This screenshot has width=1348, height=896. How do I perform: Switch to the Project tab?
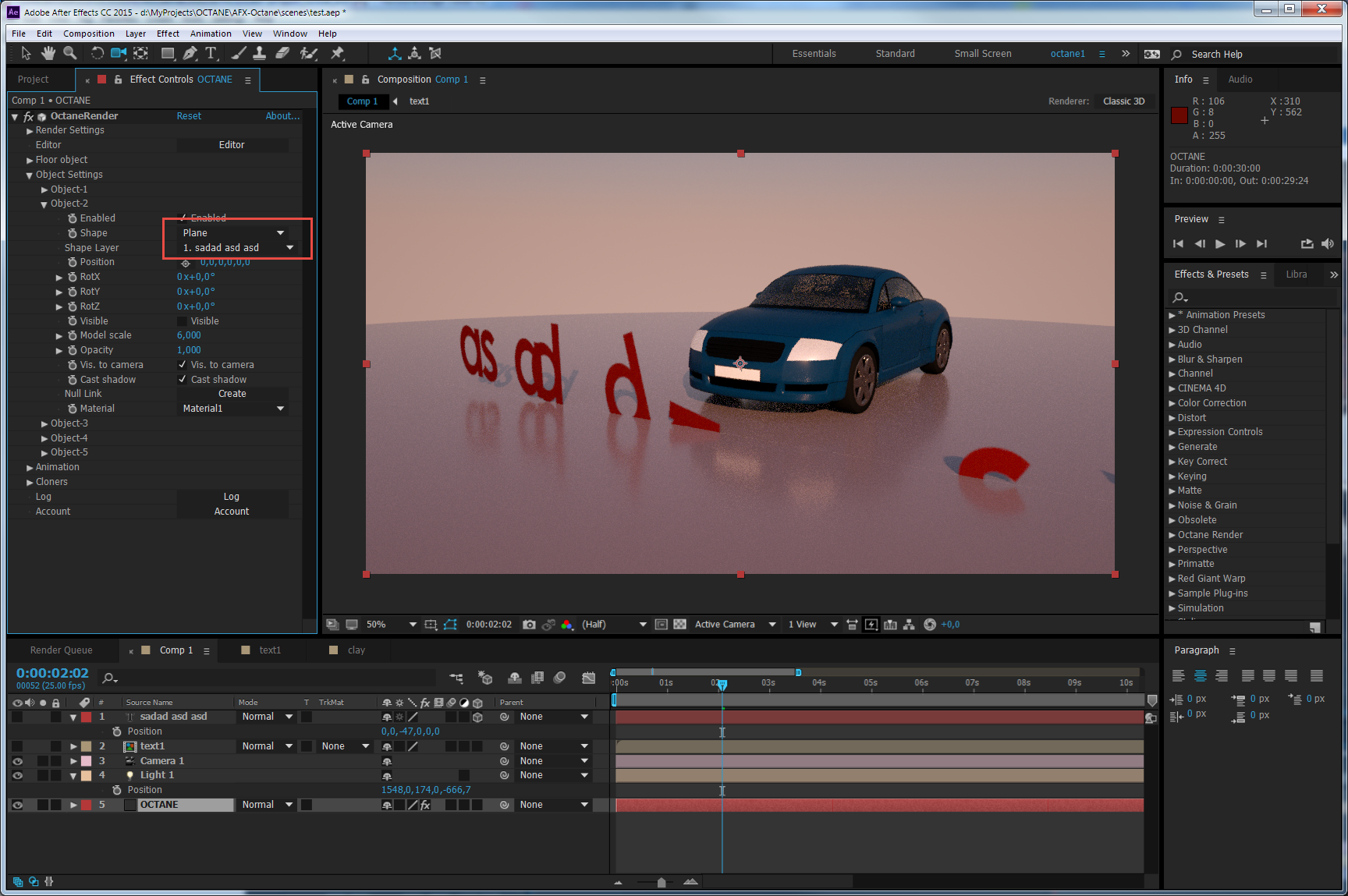click(33, 80)
